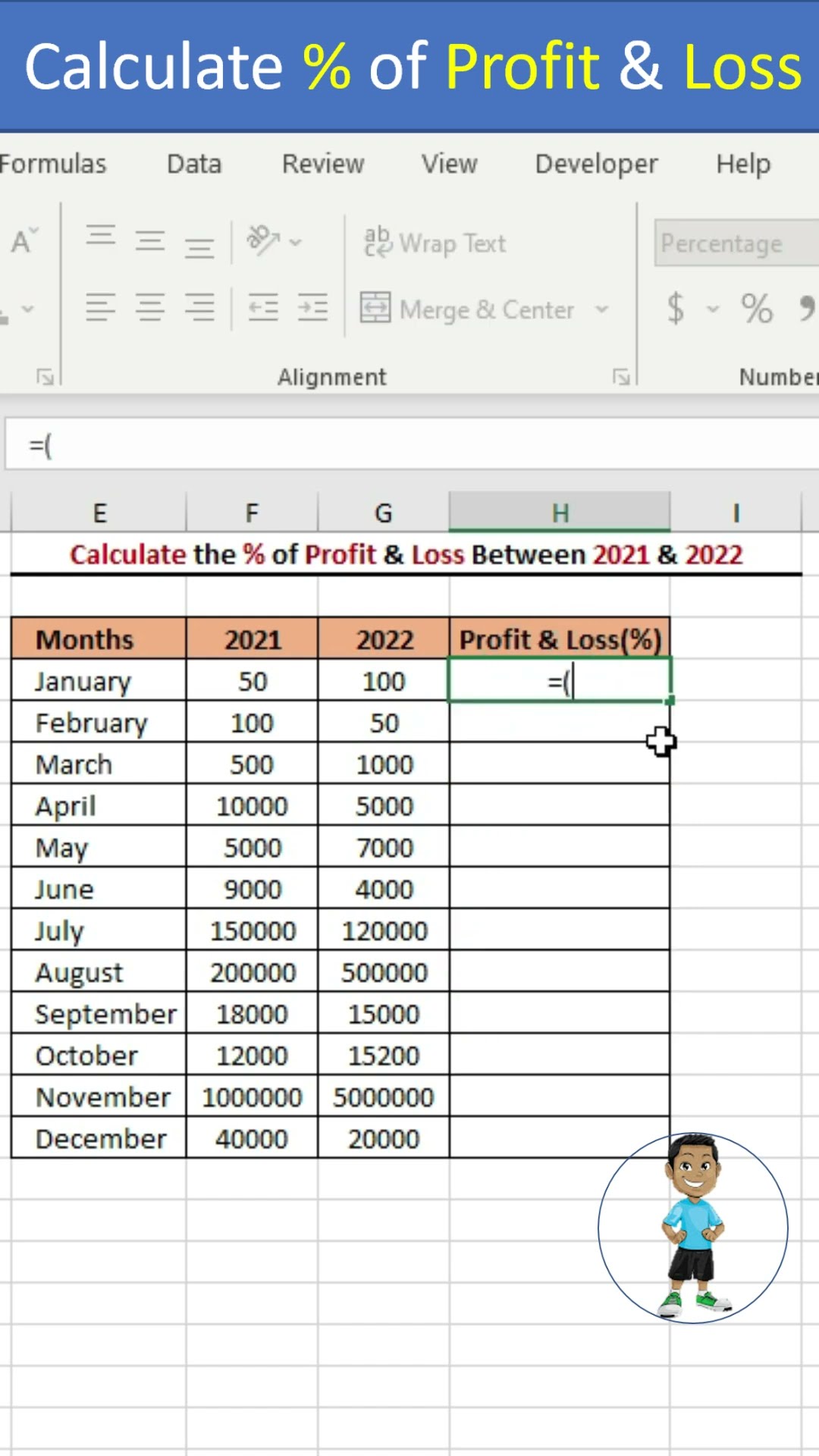Viewport: 819px width, 1456px height.
Task: Open the Developer tab
Action: (597, 164)
